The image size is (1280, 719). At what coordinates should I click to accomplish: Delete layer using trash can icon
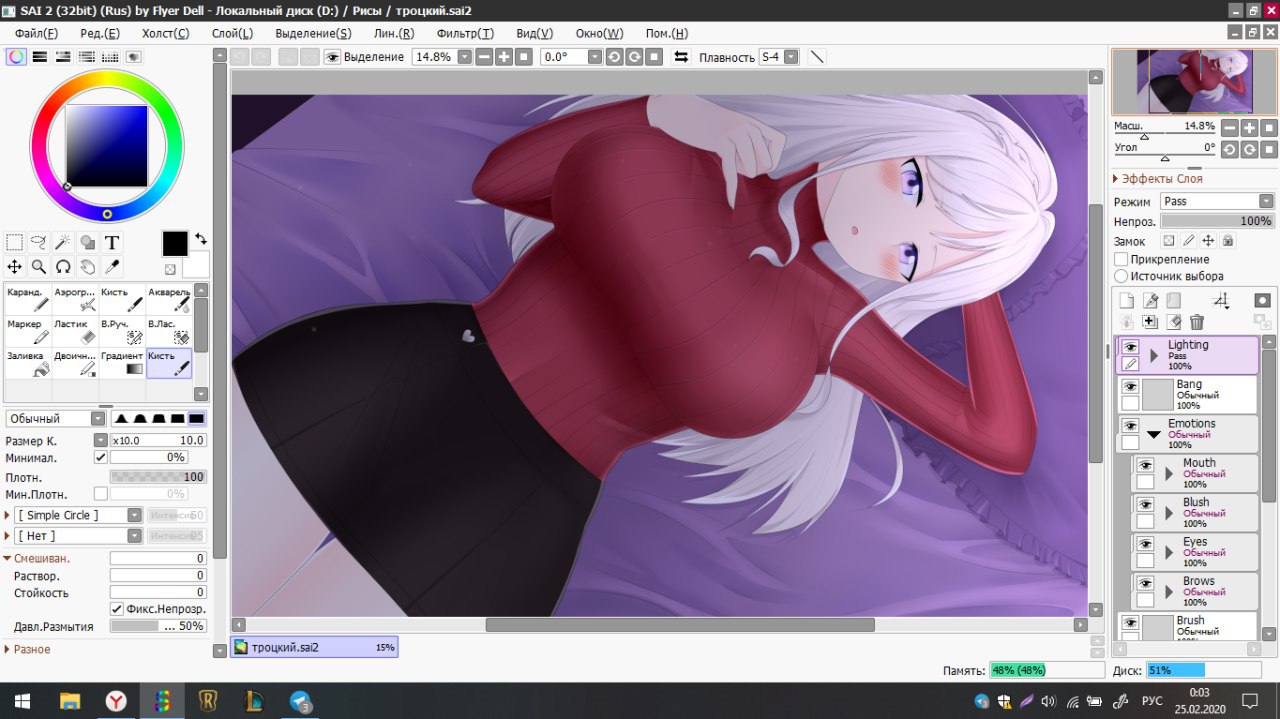1197,322
